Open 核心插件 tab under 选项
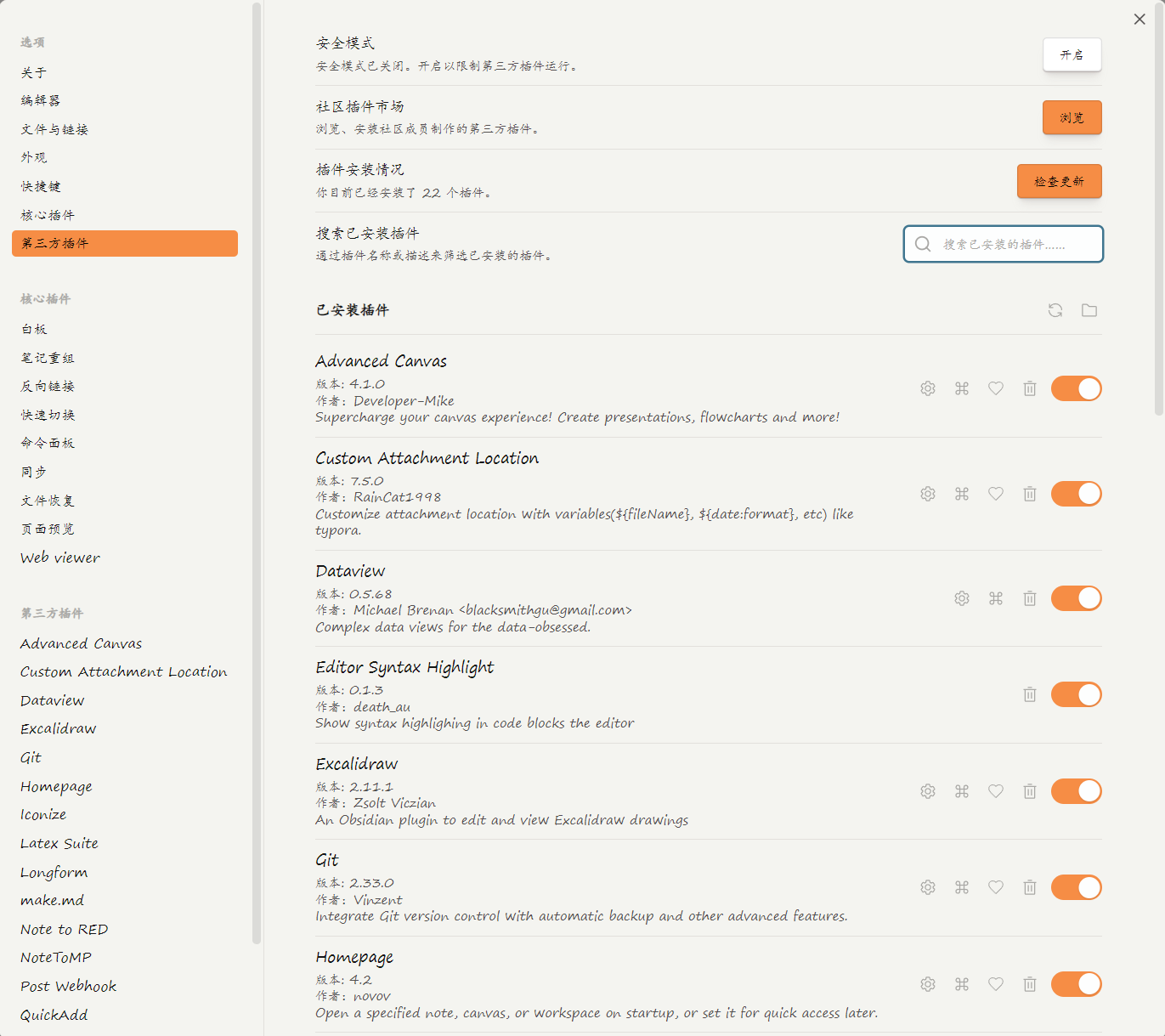The image size is (1165, 1036). tap(125, 216)
